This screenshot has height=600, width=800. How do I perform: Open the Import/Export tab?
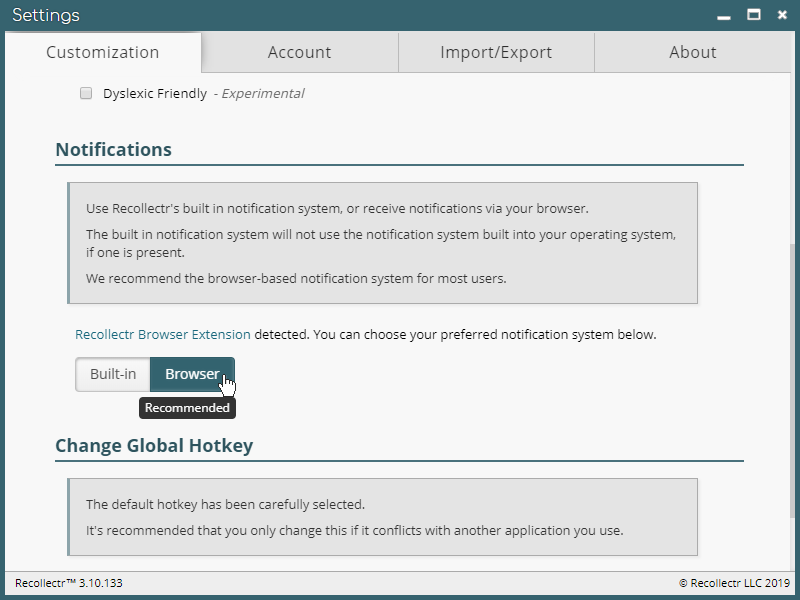click(x=496, y=52)
